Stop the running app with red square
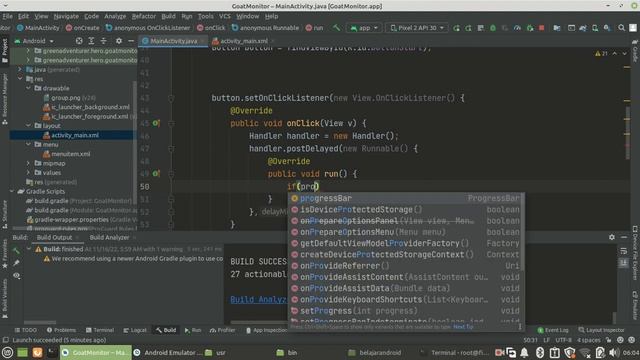 (x=542, y=28)
